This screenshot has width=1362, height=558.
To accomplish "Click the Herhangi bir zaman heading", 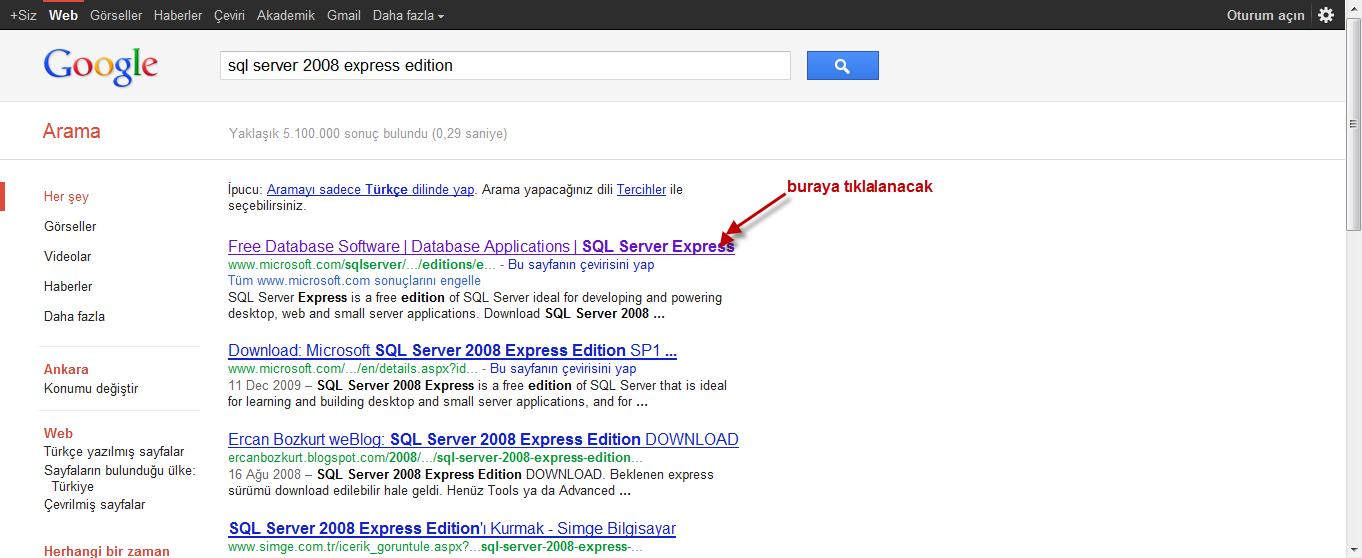I will (x=107, y=551).
